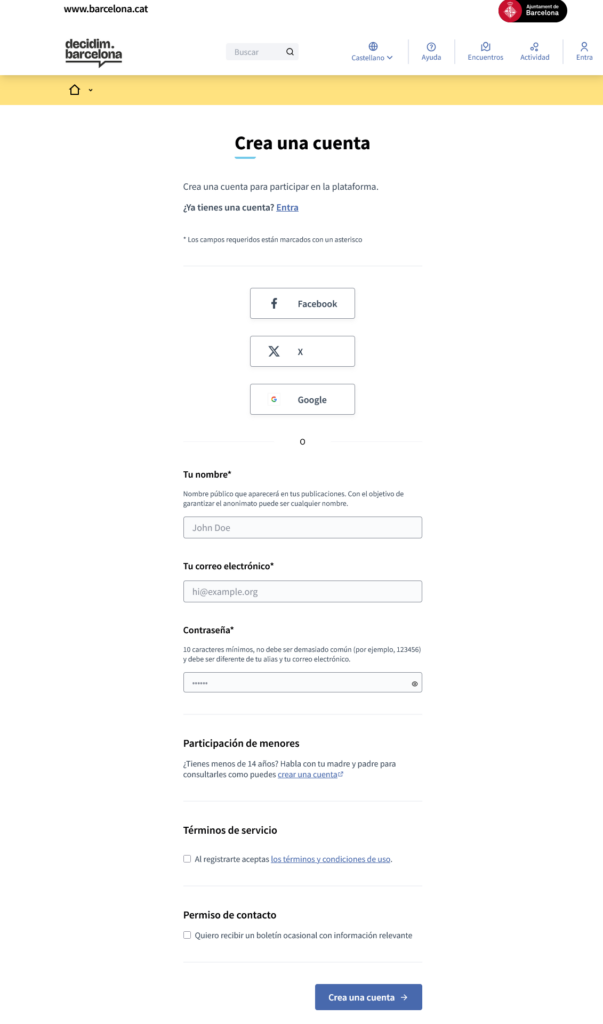
Task: Open the Encuentros meetings icon
Action: 485,47
